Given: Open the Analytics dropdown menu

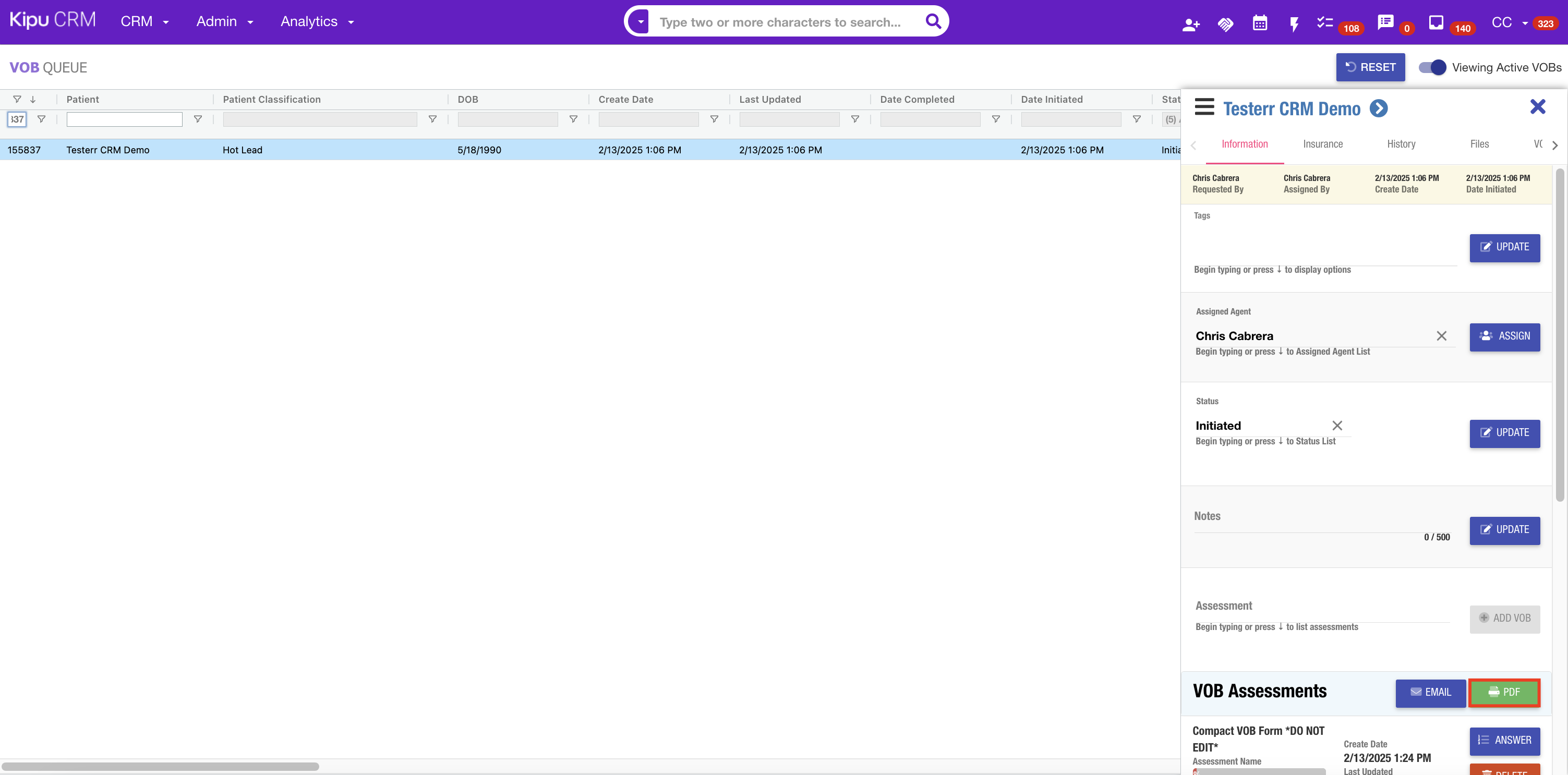Looking at the screenshot, I should click(x=317, y=22).
